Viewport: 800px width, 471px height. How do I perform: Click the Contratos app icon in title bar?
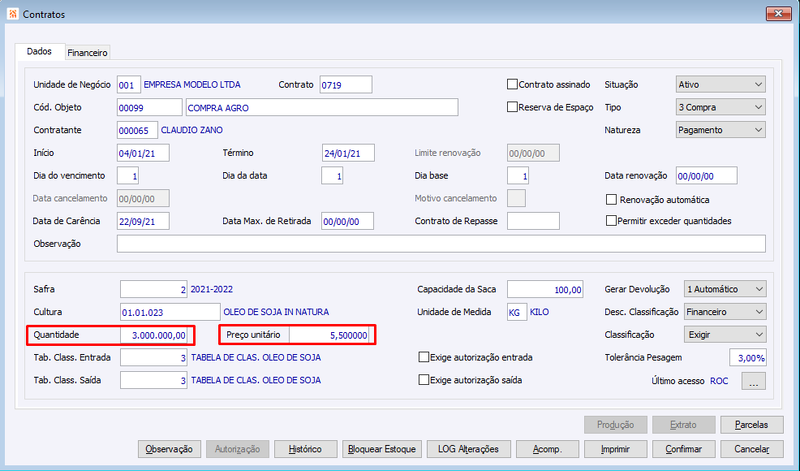click(x=13, y=14)
